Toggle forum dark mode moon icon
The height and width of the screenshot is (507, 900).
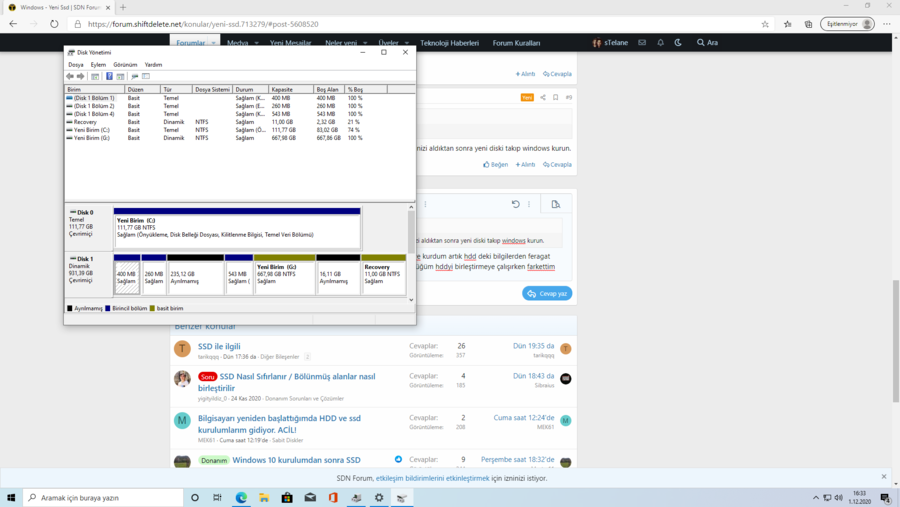coord(678,42)
